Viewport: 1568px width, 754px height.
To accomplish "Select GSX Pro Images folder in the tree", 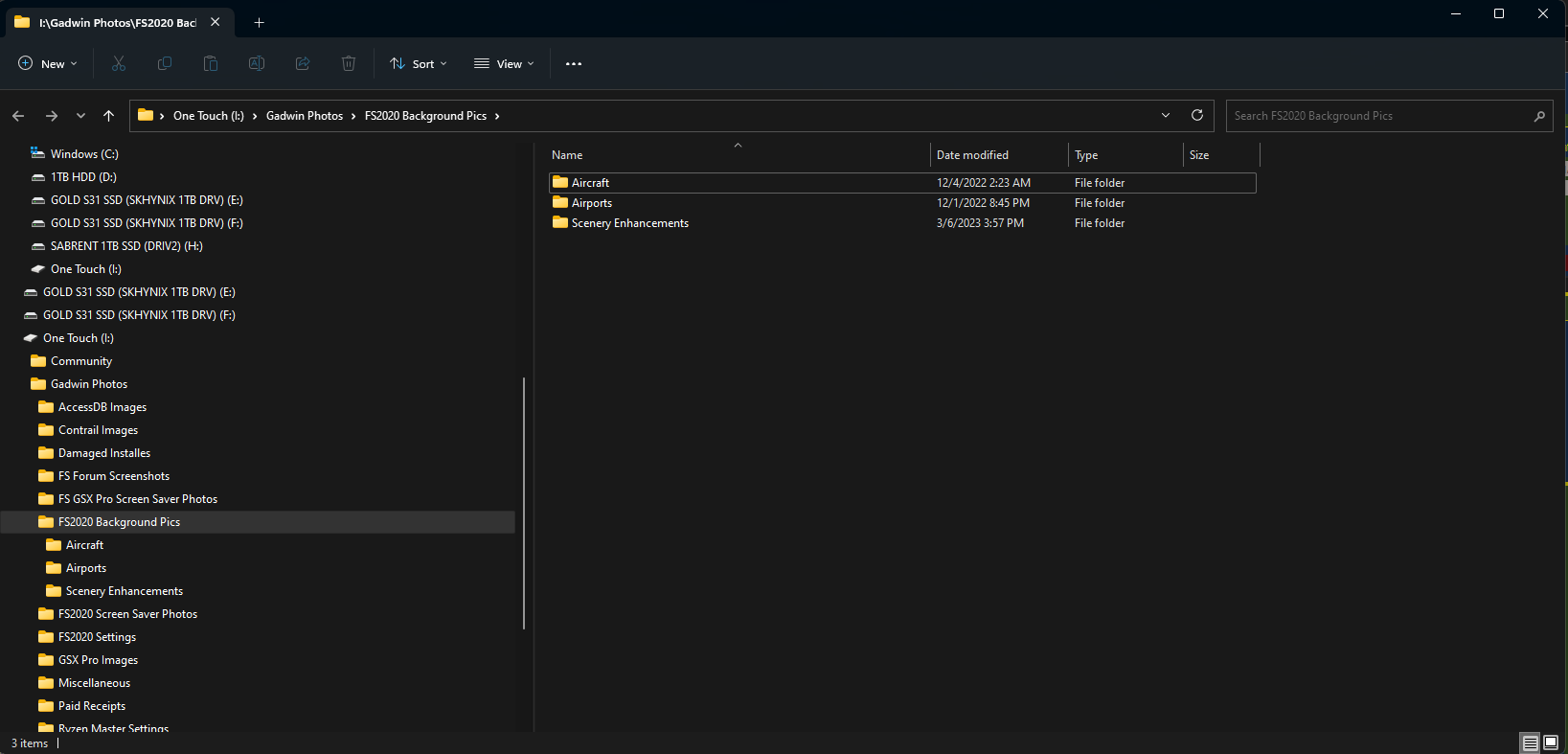I will pos(98,660).
